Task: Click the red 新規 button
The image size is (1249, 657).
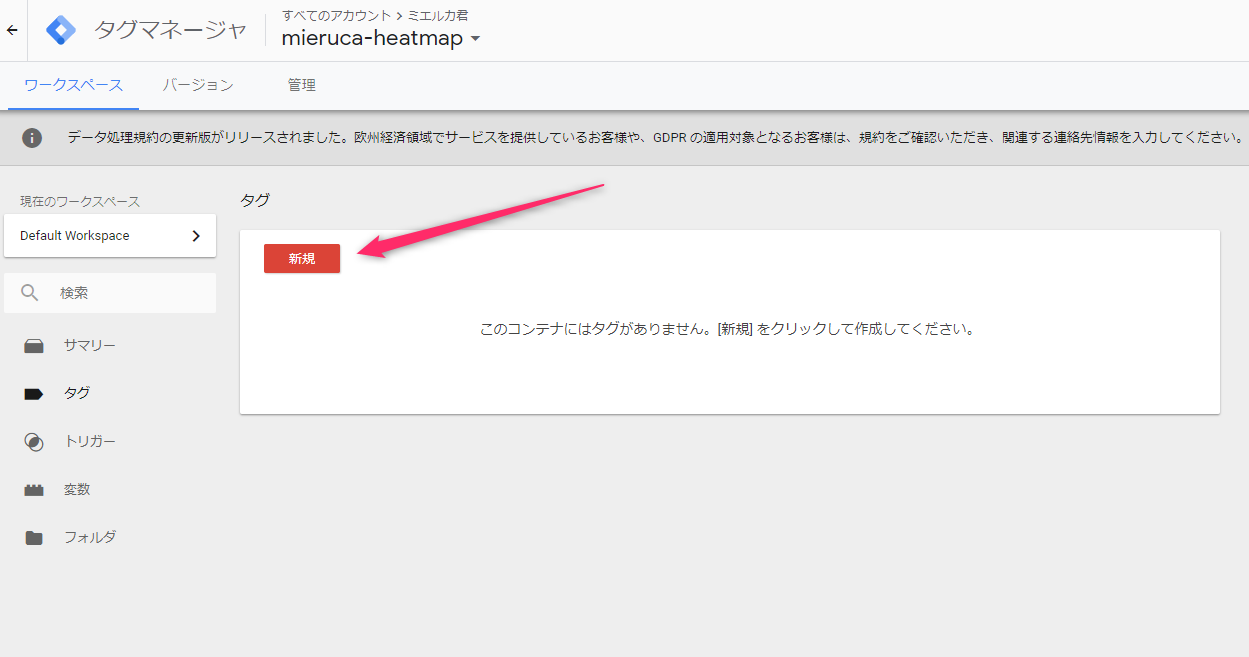Action: (302, 258)
